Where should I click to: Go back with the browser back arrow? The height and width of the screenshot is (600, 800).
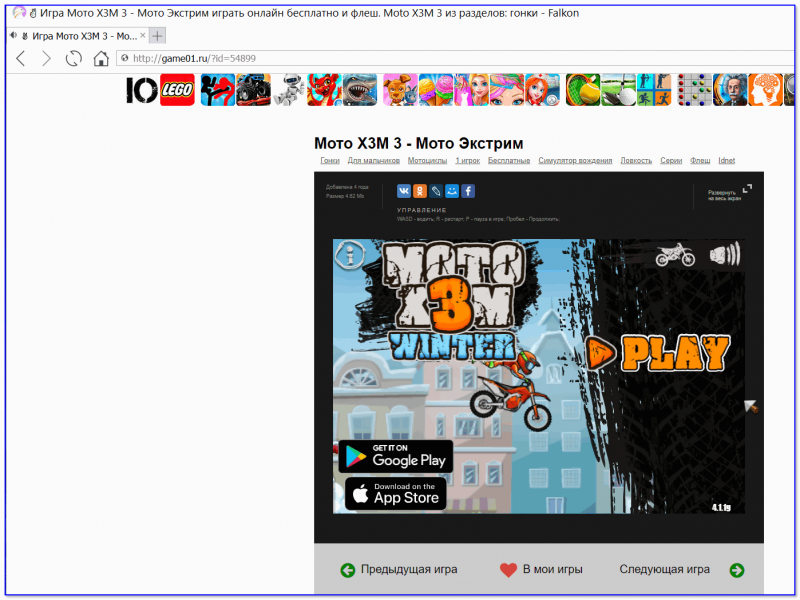[x=21, y=59]
